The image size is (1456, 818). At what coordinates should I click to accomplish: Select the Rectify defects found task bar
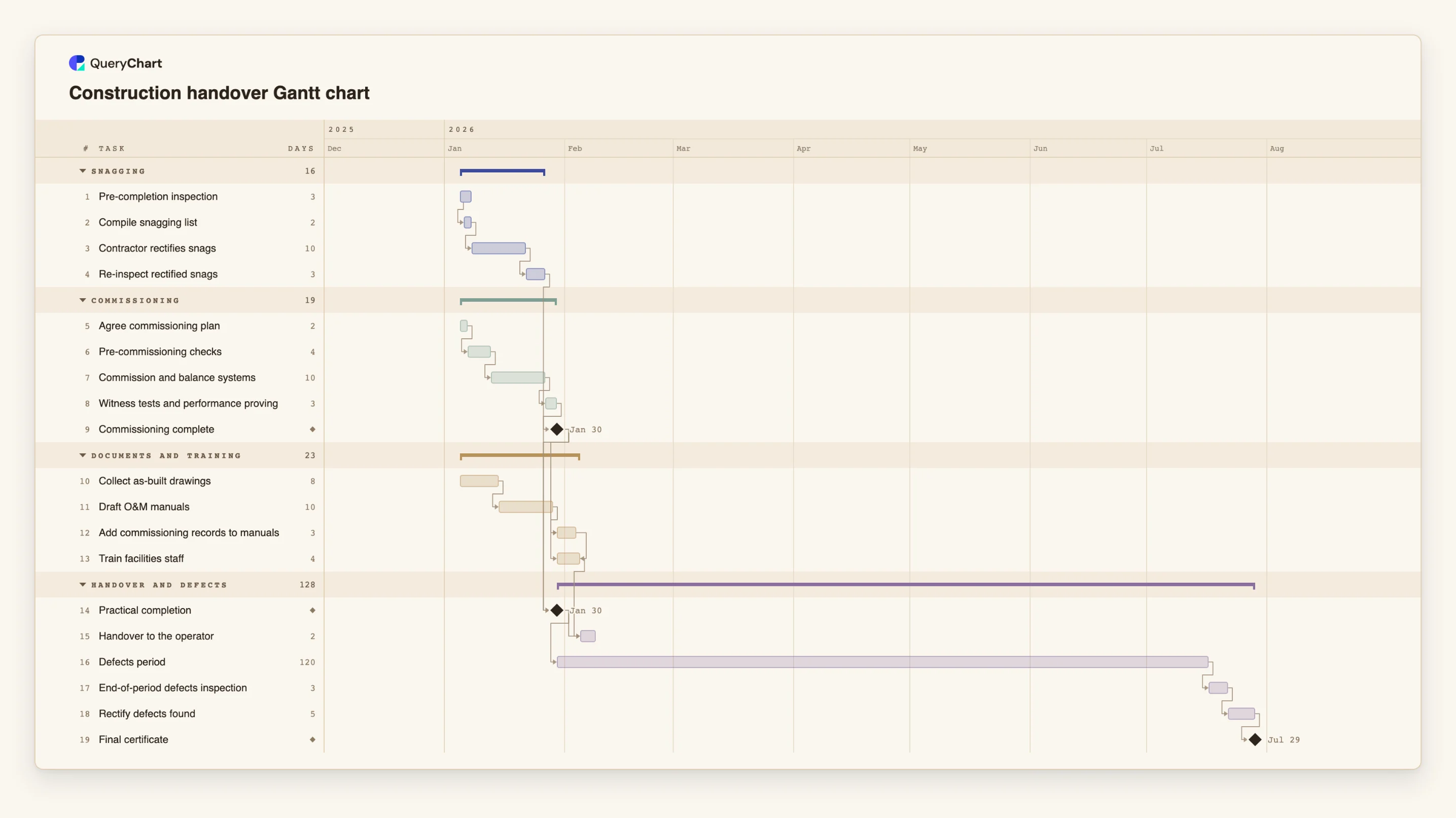click(1241, 714)
